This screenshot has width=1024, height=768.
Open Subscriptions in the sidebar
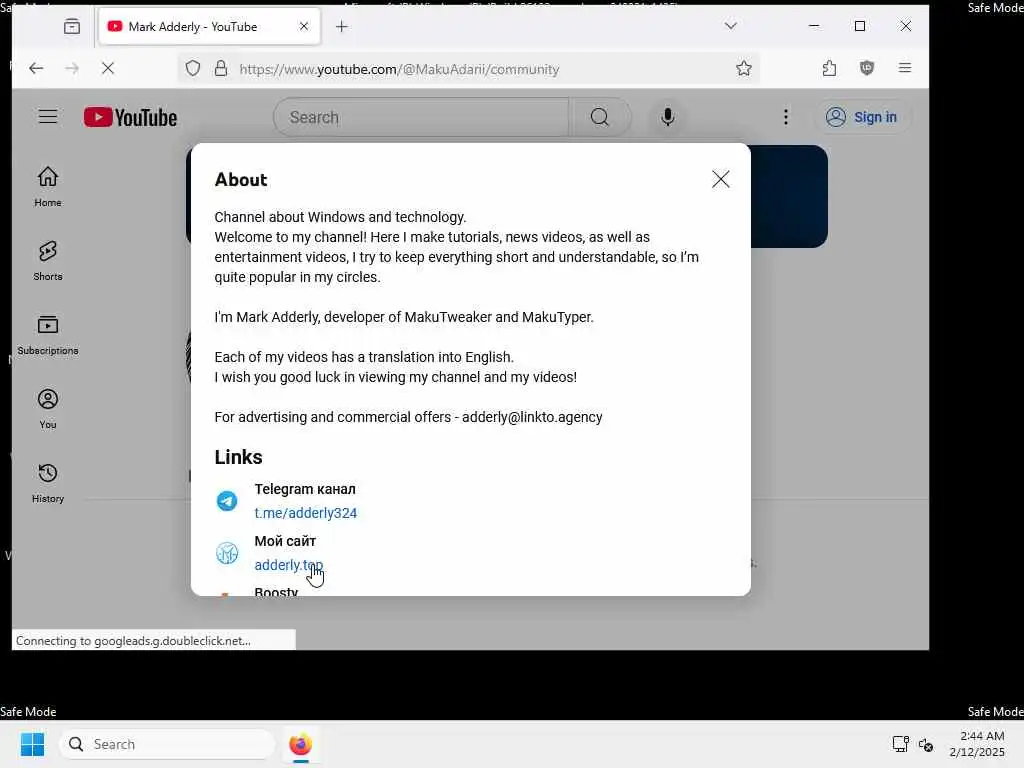tap(48, 334)
